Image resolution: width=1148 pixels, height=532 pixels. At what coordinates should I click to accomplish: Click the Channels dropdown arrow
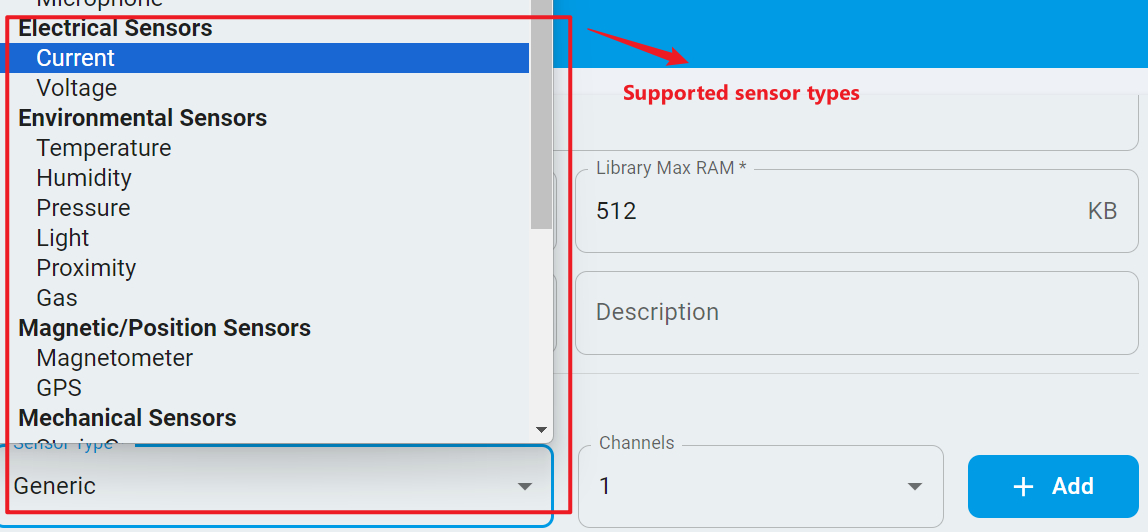[914, 487]
